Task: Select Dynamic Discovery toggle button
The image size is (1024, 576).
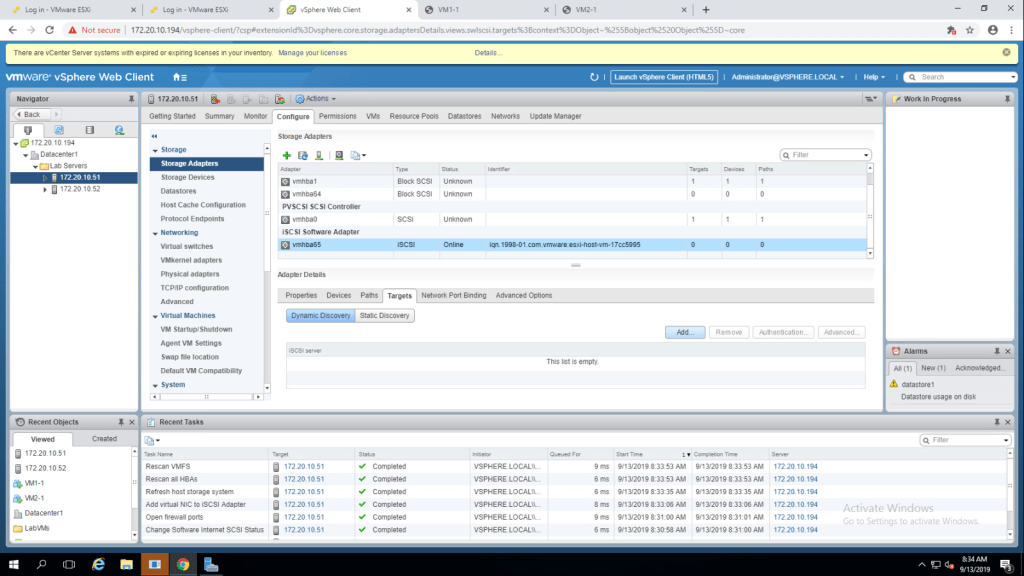Action: [x=320, y=315]
